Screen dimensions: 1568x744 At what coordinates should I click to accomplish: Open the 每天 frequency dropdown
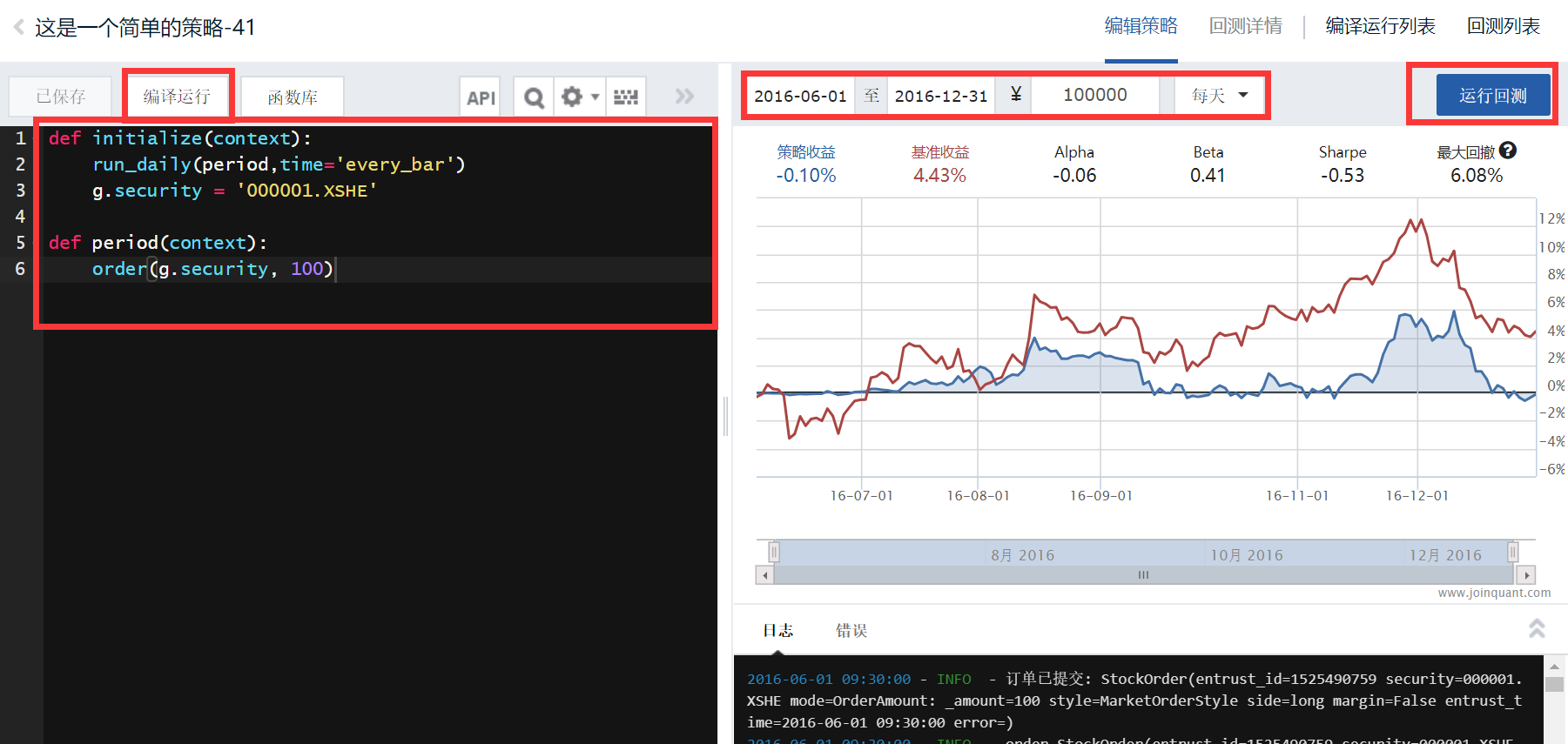coord(1219,95)
